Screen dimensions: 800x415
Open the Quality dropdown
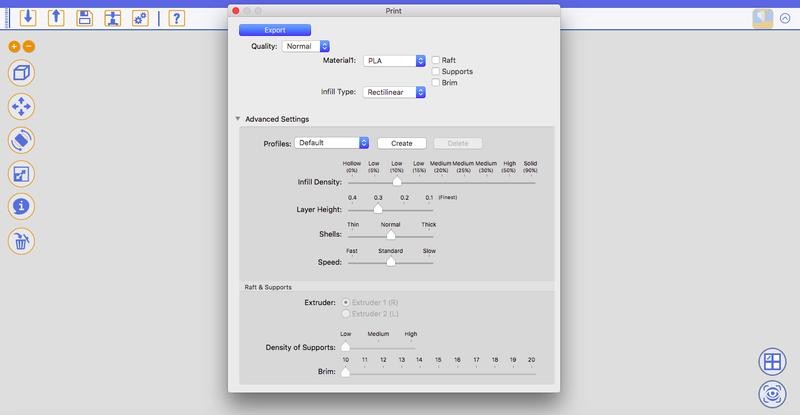pos(306,46)
